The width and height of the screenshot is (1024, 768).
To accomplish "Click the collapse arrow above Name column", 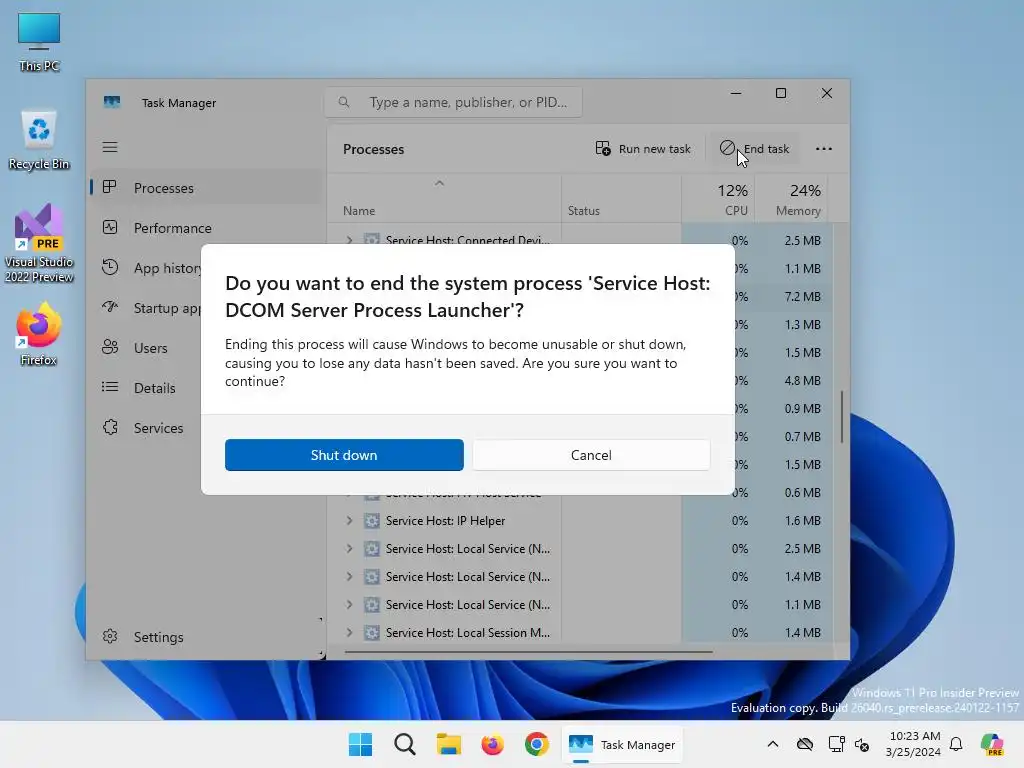I will point(440,184).
